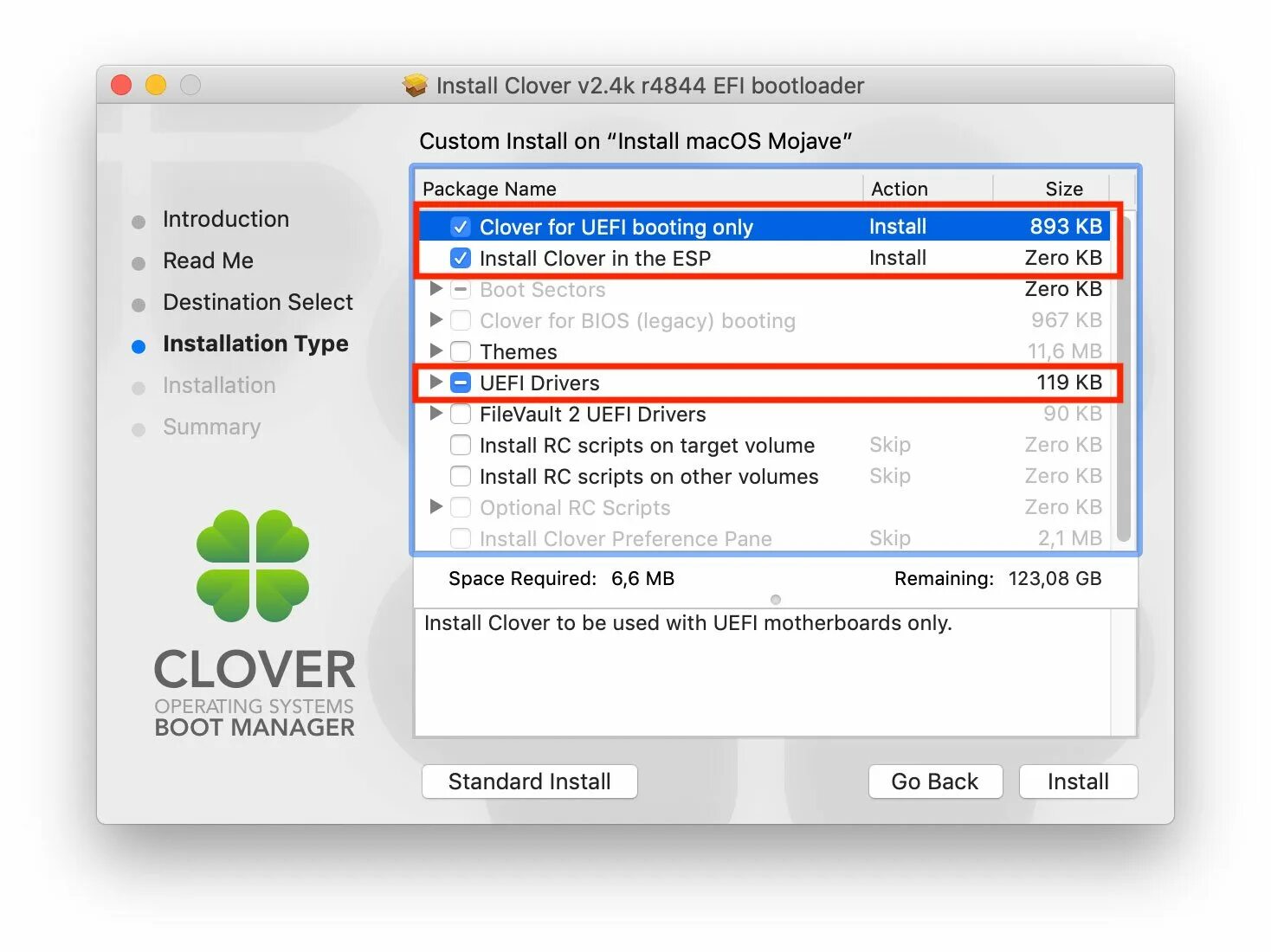Click the Remaining 123,08 GB text
The image size is (1271, 952).
[997, 578]
